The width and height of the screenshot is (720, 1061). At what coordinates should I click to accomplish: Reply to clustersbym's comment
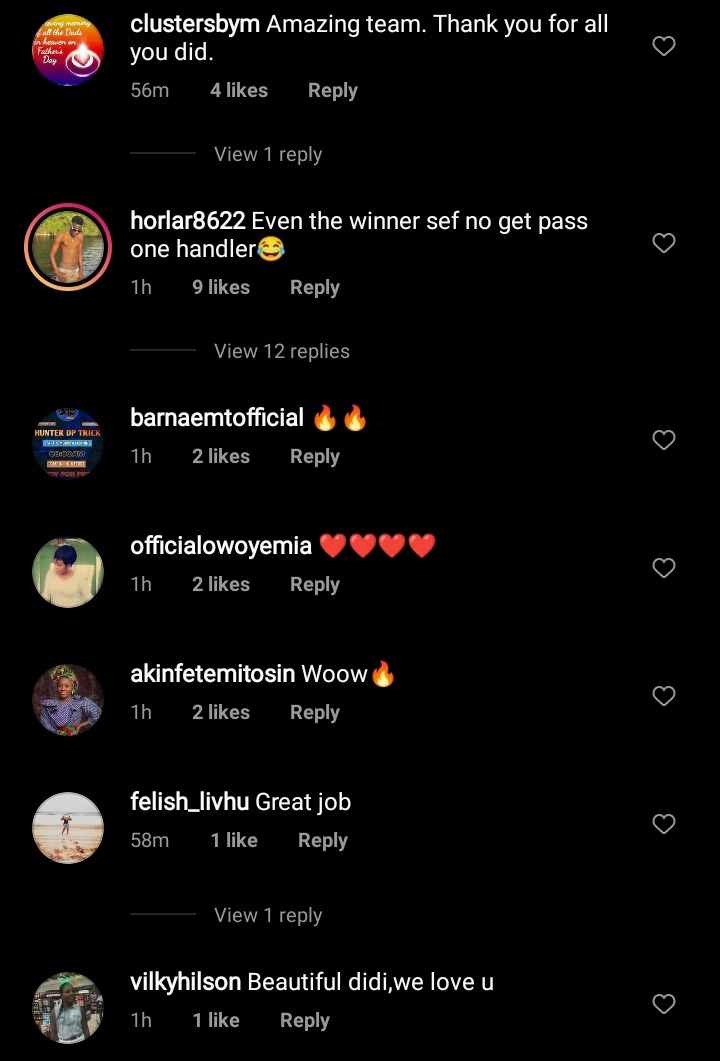coord(332,91)
